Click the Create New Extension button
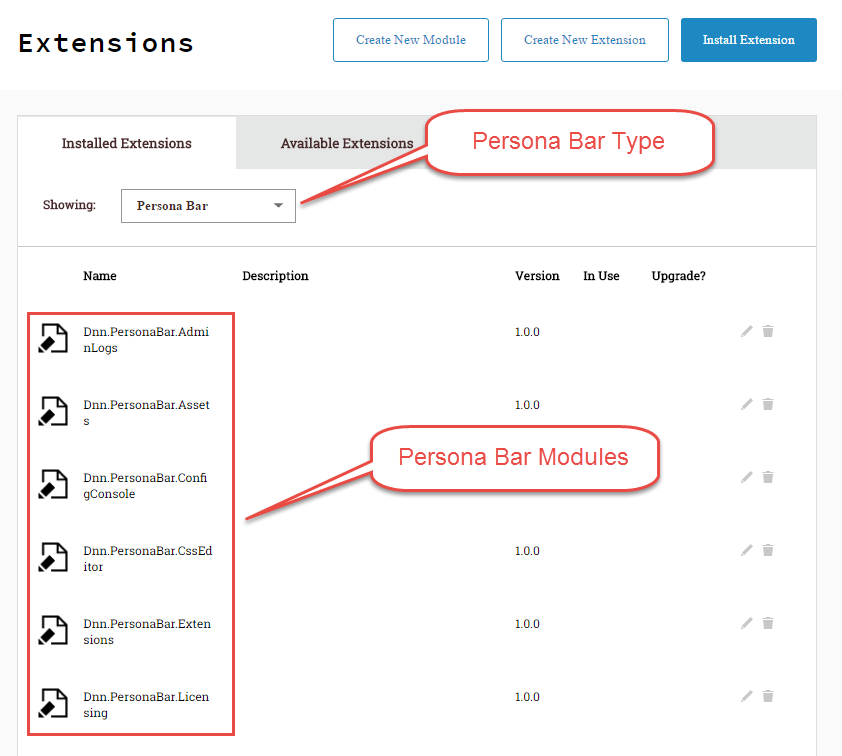Screen dimensions: 842x756 pyautogui.click(x=585, y=40)
